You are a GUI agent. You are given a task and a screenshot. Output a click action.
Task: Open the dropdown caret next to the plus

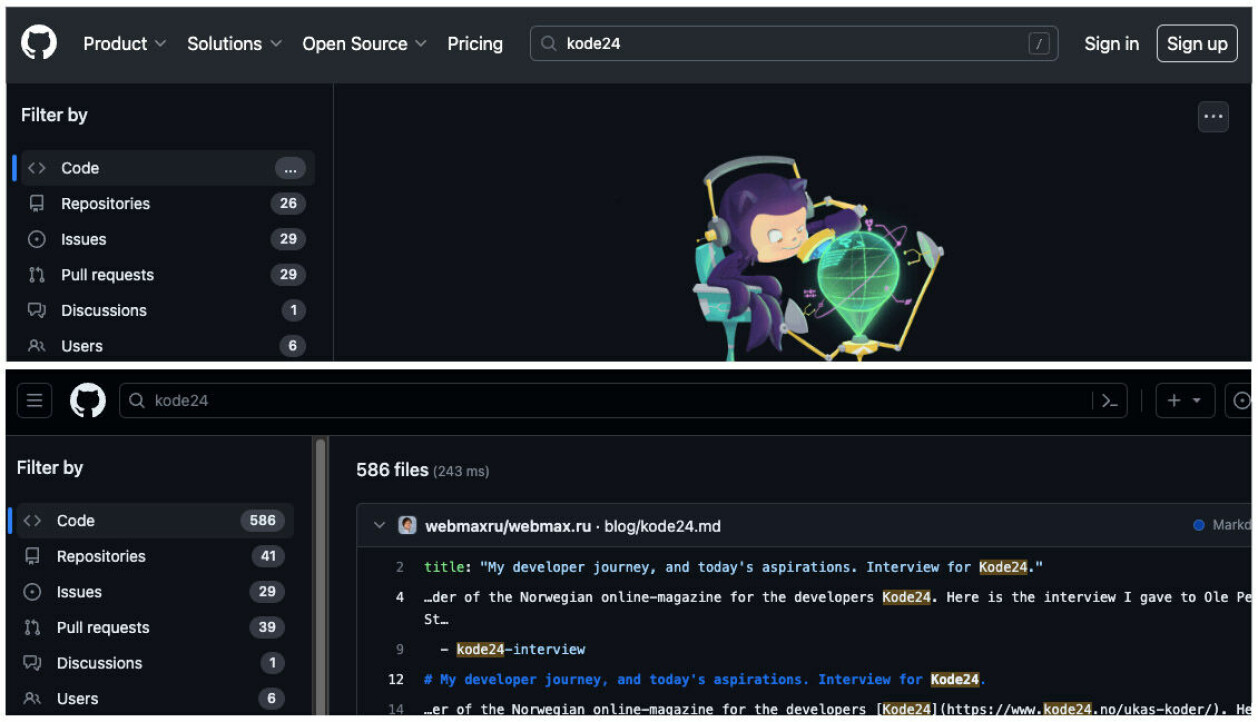tap(1197, 401)
